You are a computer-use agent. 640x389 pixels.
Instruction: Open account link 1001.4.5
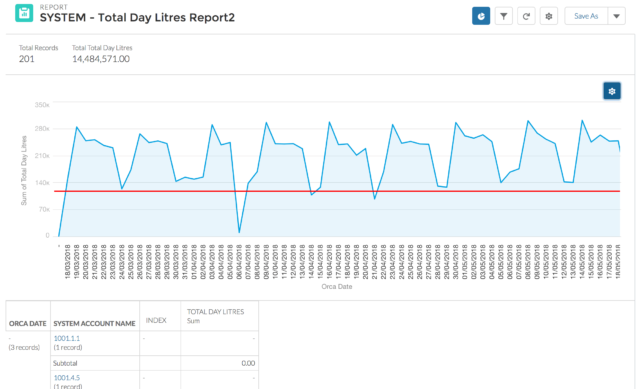pos(67,378)
